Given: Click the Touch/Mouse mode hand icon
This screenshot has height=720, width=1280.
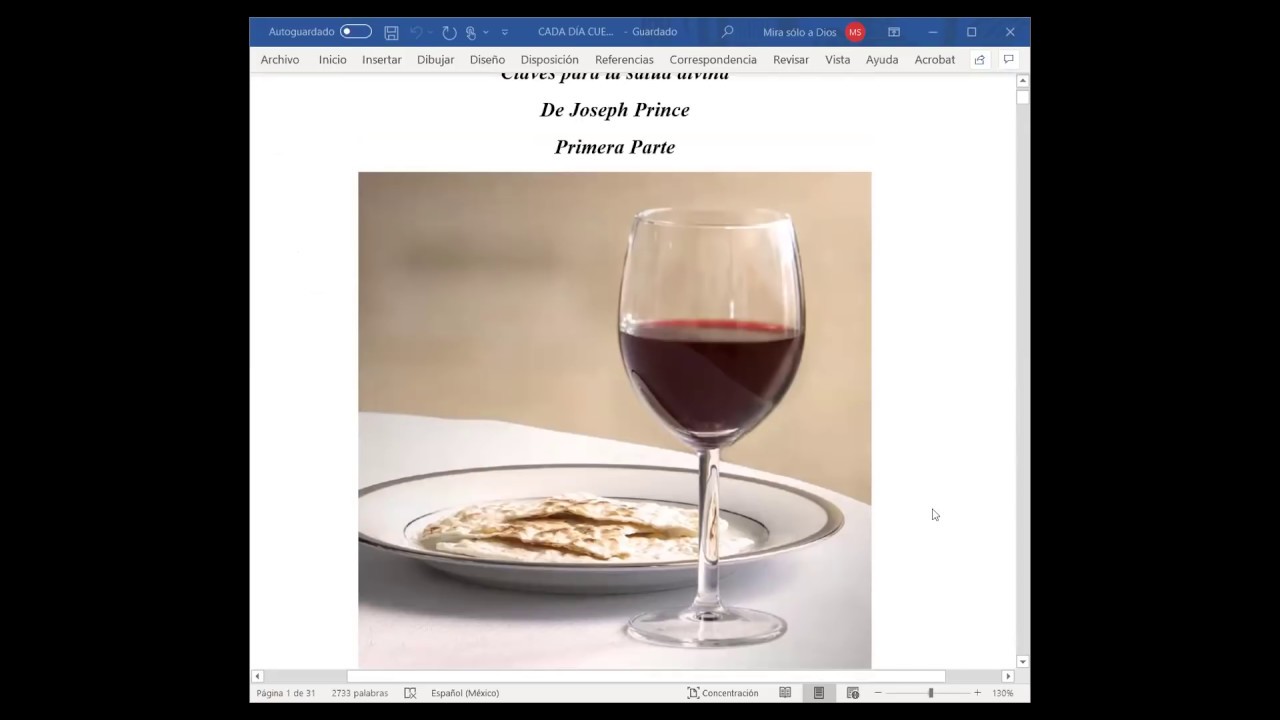Looking at the screenshot, I should (x=471, y=32).
